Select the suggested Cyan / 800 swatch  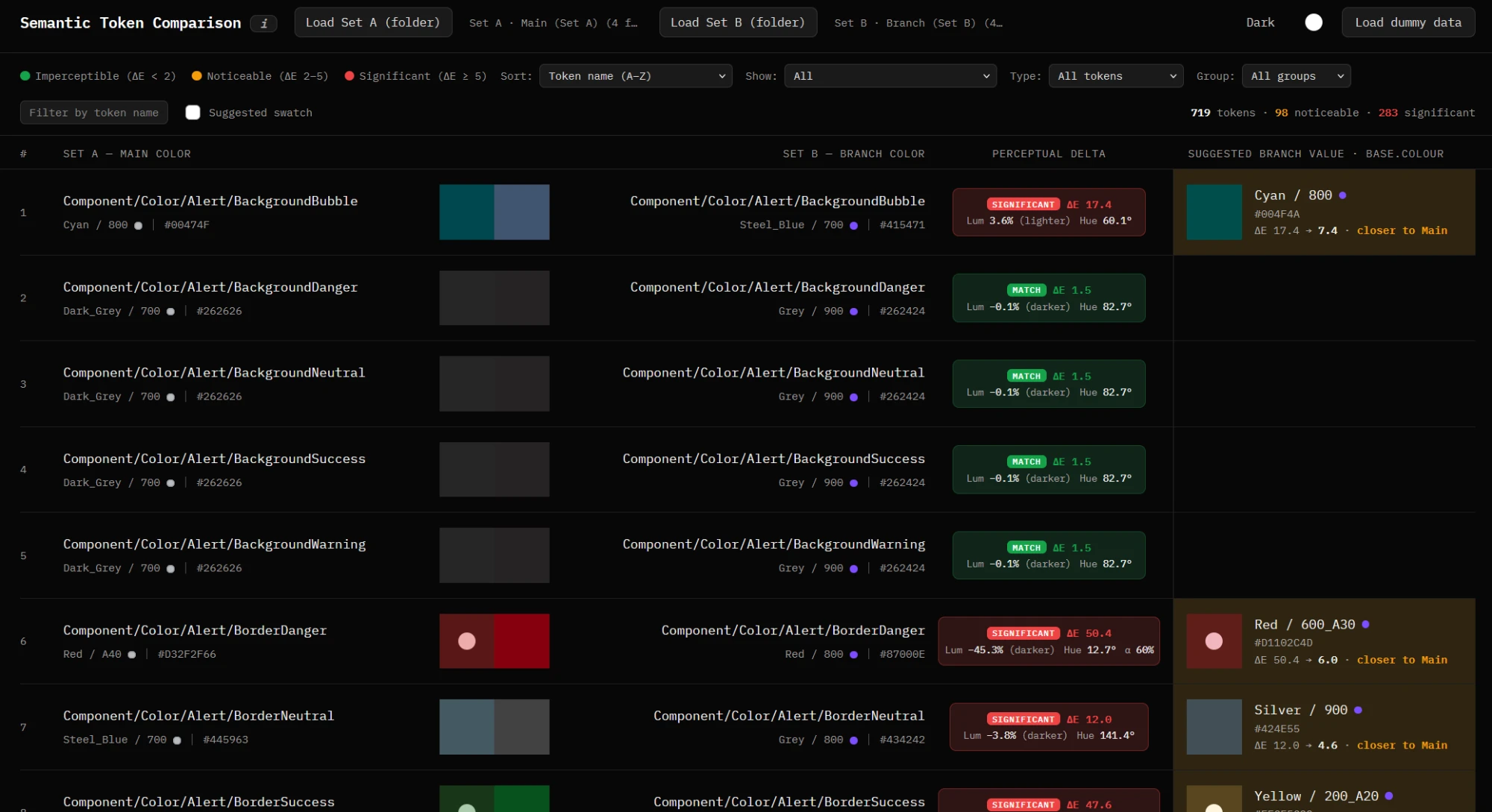1214,213
